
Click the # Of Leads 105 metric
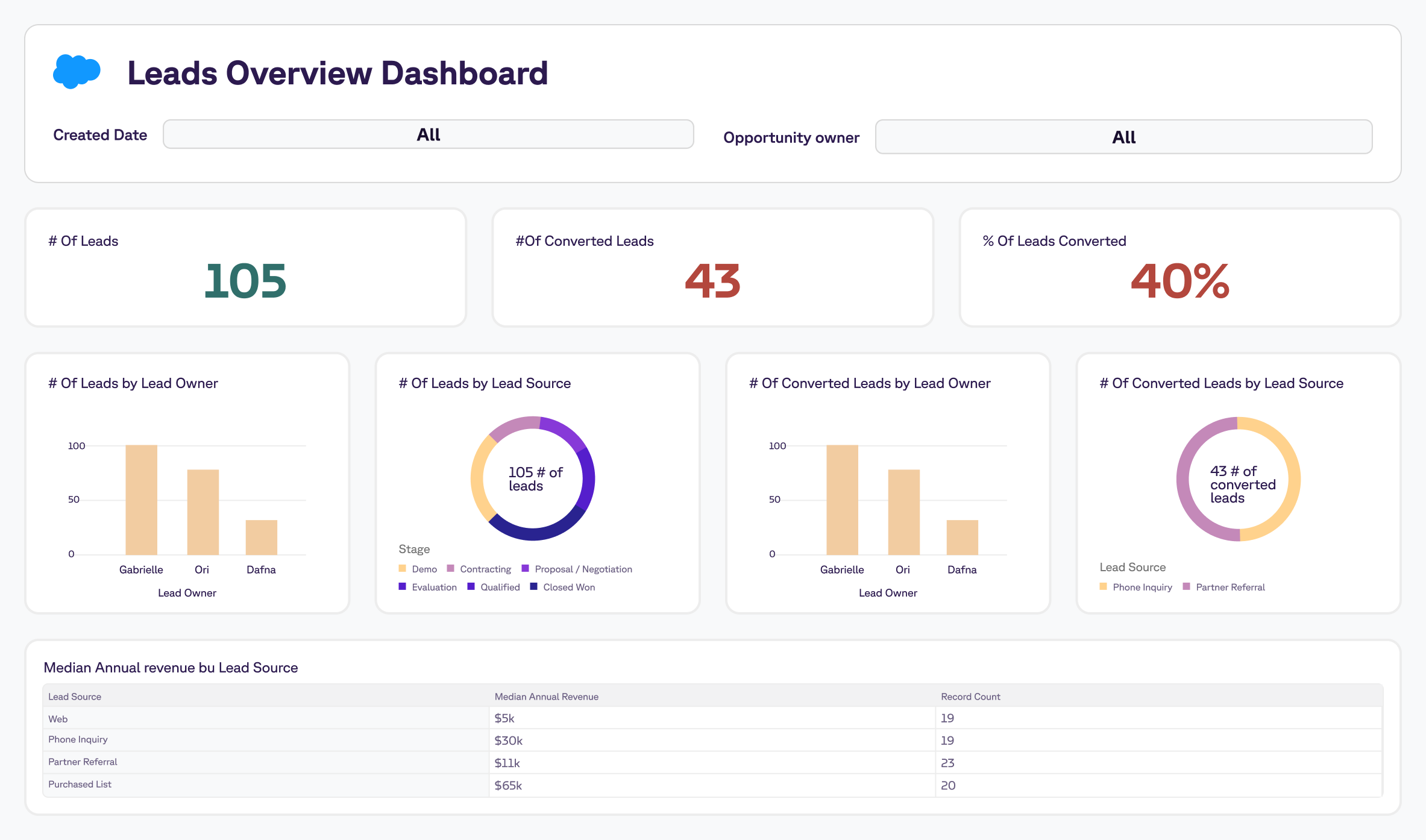click(245, 281)
